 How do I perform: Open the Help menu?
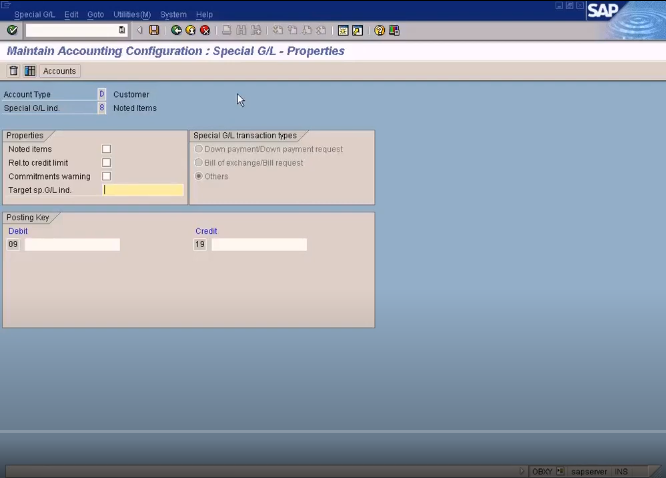click(x=204, y=14)
